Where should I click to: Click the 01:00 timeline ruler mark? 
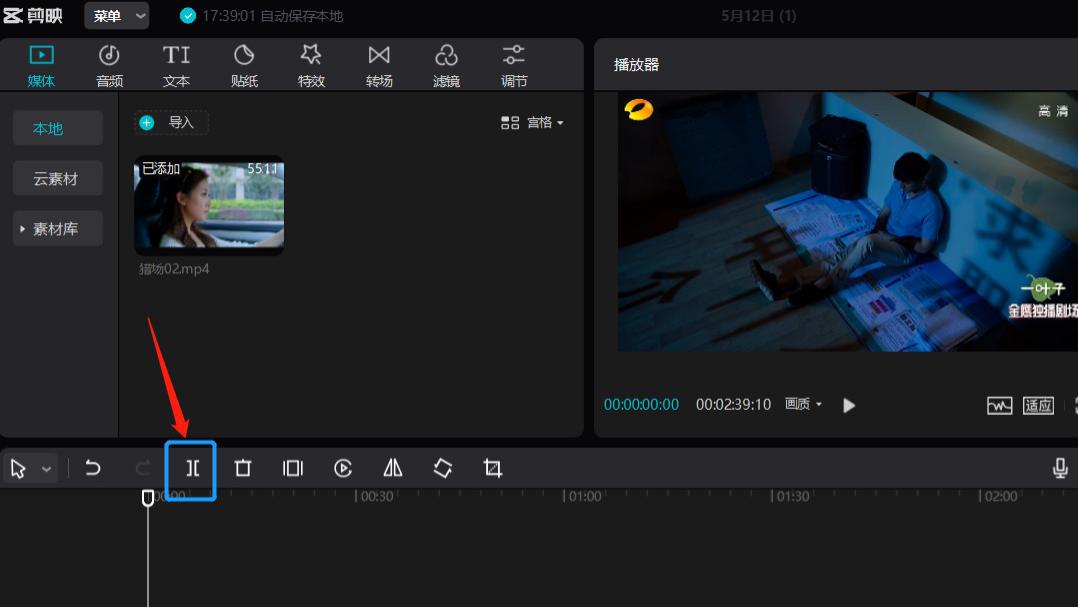click(583, 496)
